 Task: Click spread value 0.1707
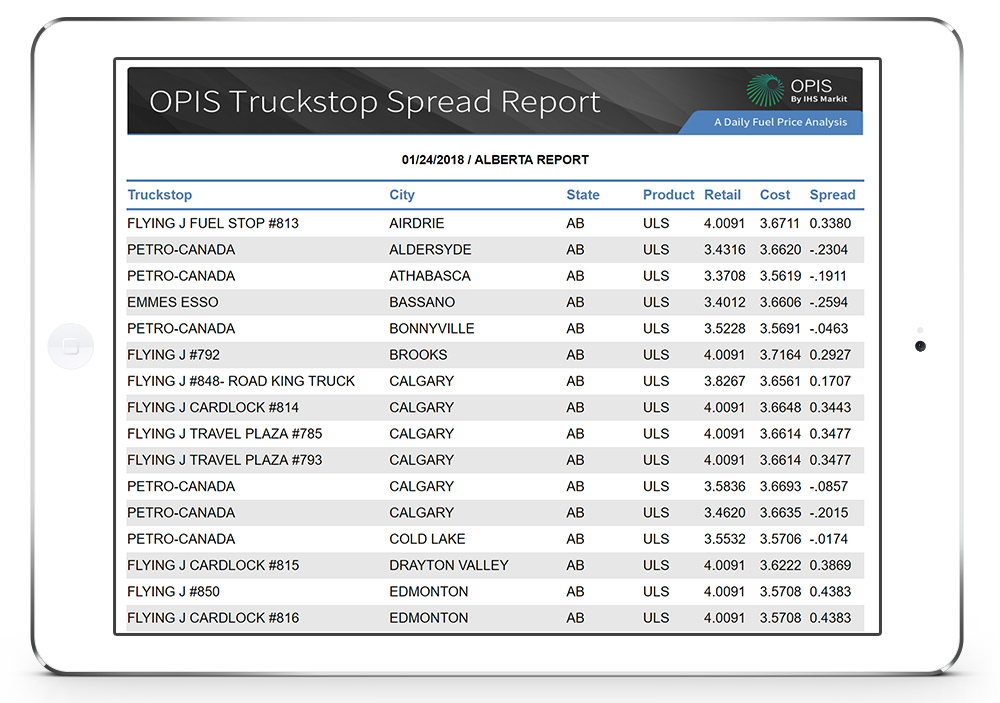tap(830, 381)
